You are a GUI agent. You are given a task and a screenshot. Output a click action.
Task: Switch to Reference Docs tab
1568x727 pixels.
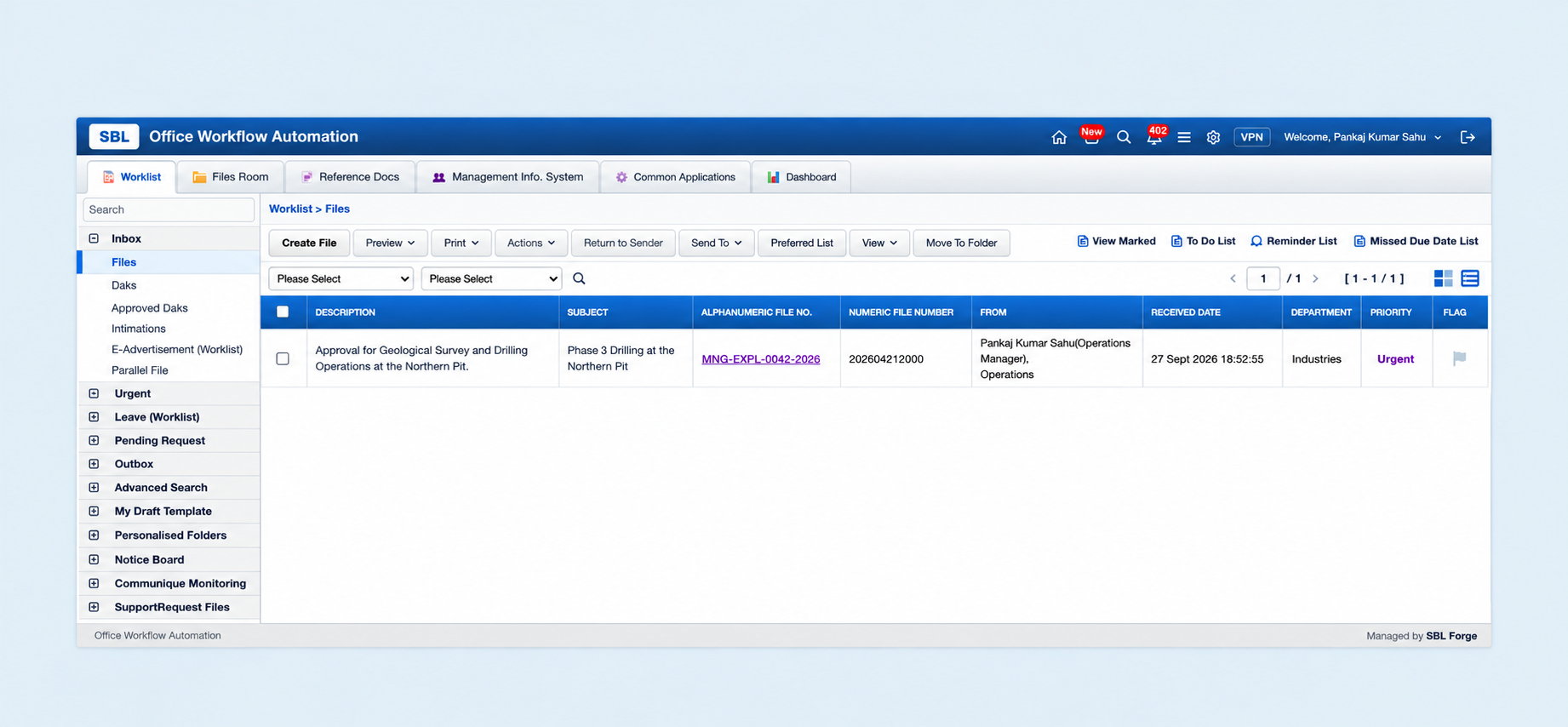click(x=350, y=177)
